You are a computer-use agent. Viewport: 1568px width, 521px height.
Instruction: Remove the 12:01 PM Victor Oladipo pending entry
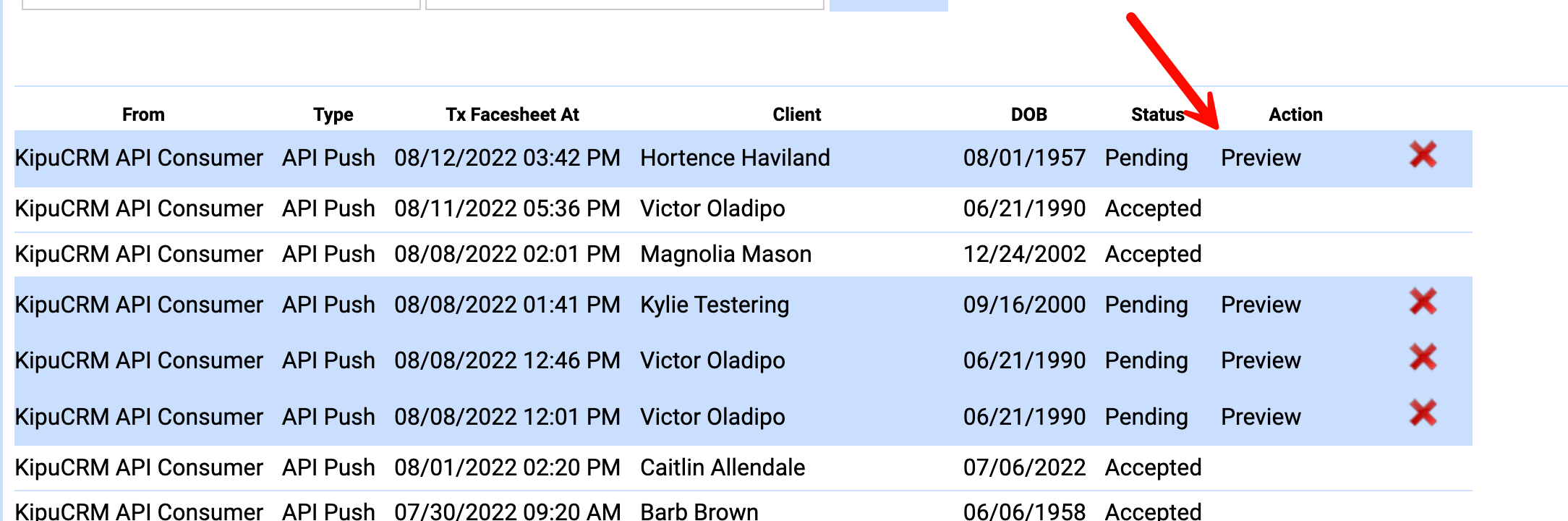(1423, 415)
